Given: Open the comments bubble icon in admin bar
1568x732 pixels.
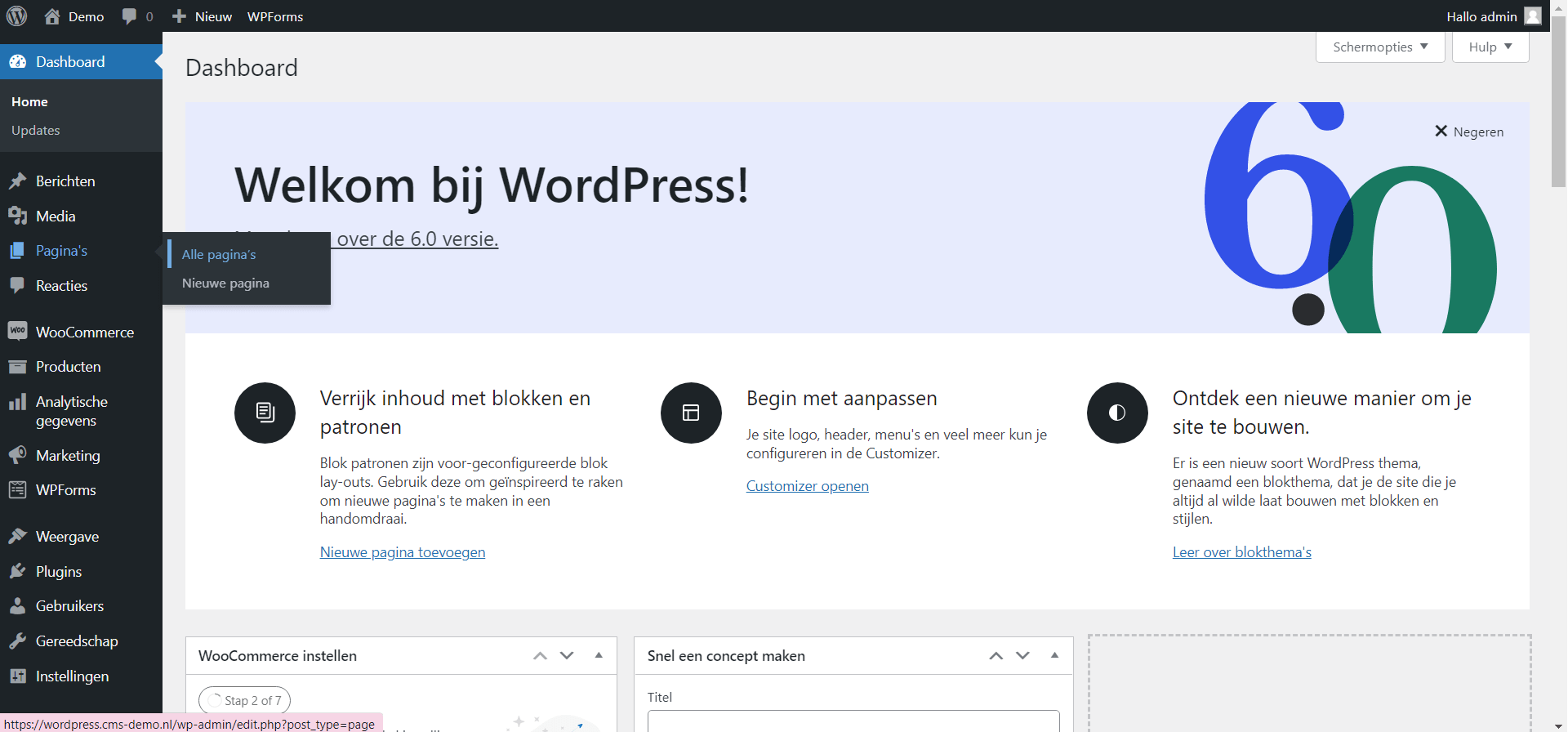Looking at the screenshot, I should [x=129, y=16].
